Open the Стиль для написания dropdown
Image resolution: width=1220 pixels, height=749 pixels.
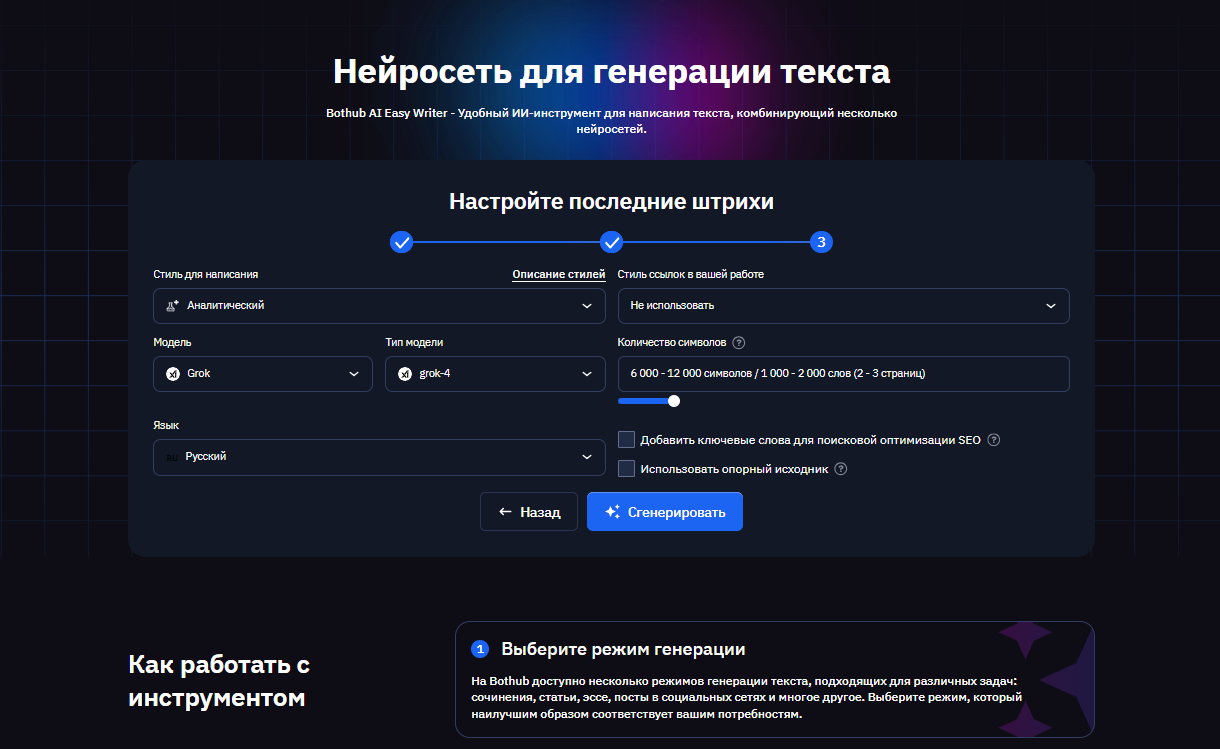[x=380, y=305]
